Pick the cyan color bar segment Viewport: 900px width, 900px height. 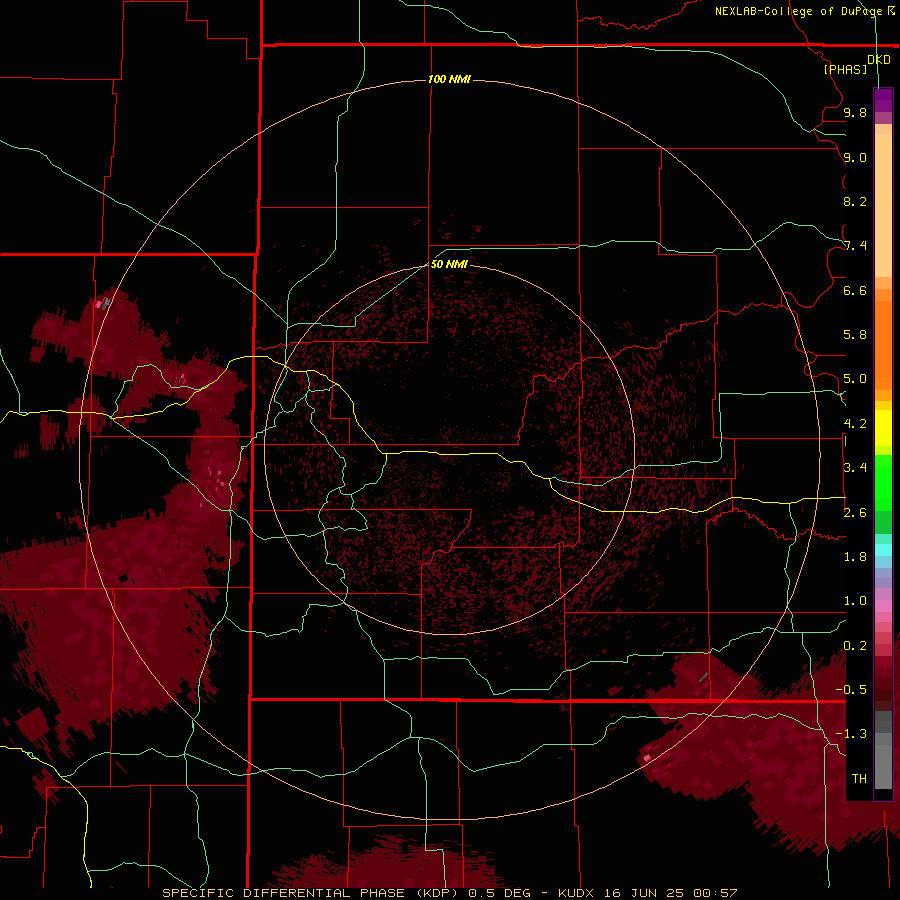[x=883, y=550]
